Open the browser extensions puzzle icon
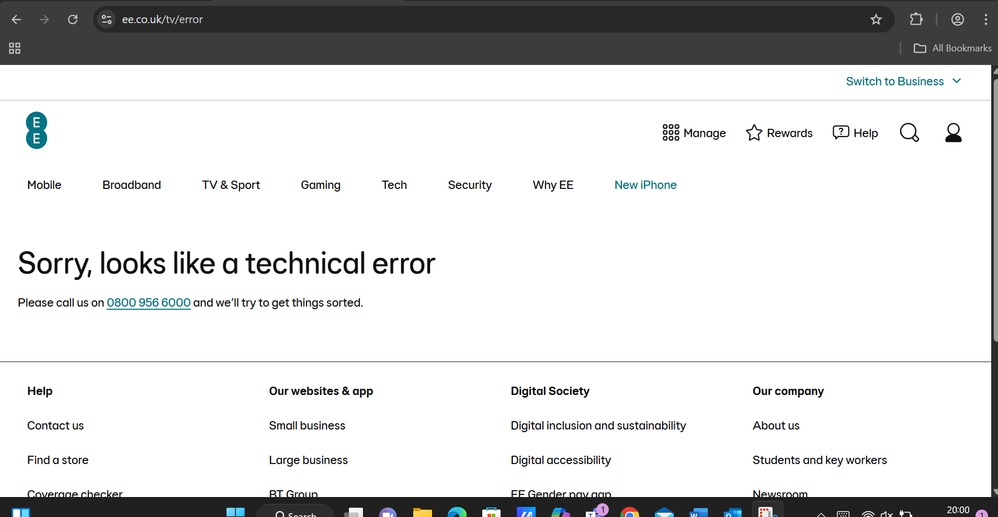Viewport: 998px width, 517px height. point(916,19)
